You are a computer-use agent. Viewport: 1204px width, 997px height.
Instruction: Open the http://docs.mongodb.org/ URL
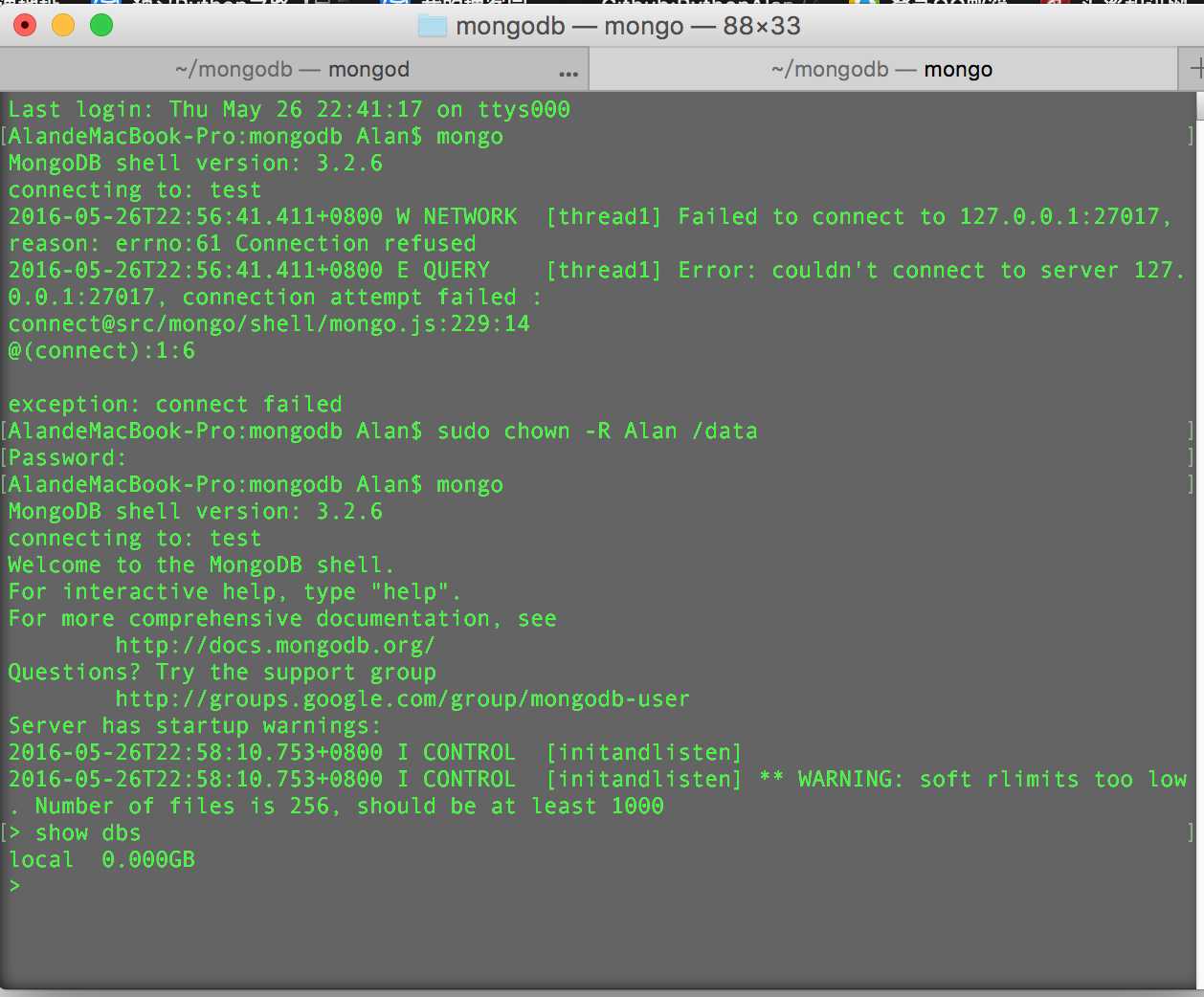(x=276, y=646)
